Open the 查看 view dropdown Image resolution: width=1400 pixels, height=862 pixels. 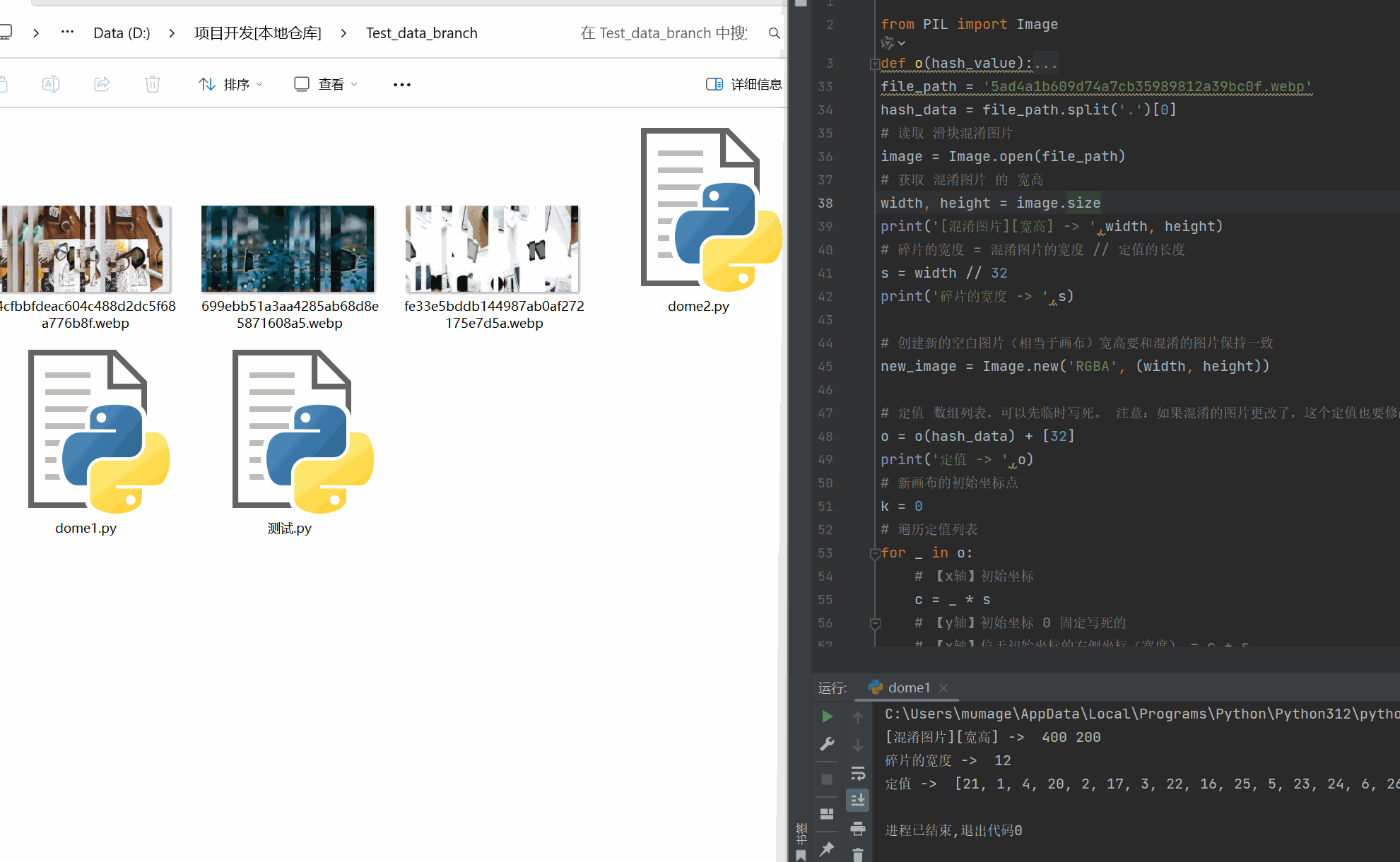tap(326, 84)
